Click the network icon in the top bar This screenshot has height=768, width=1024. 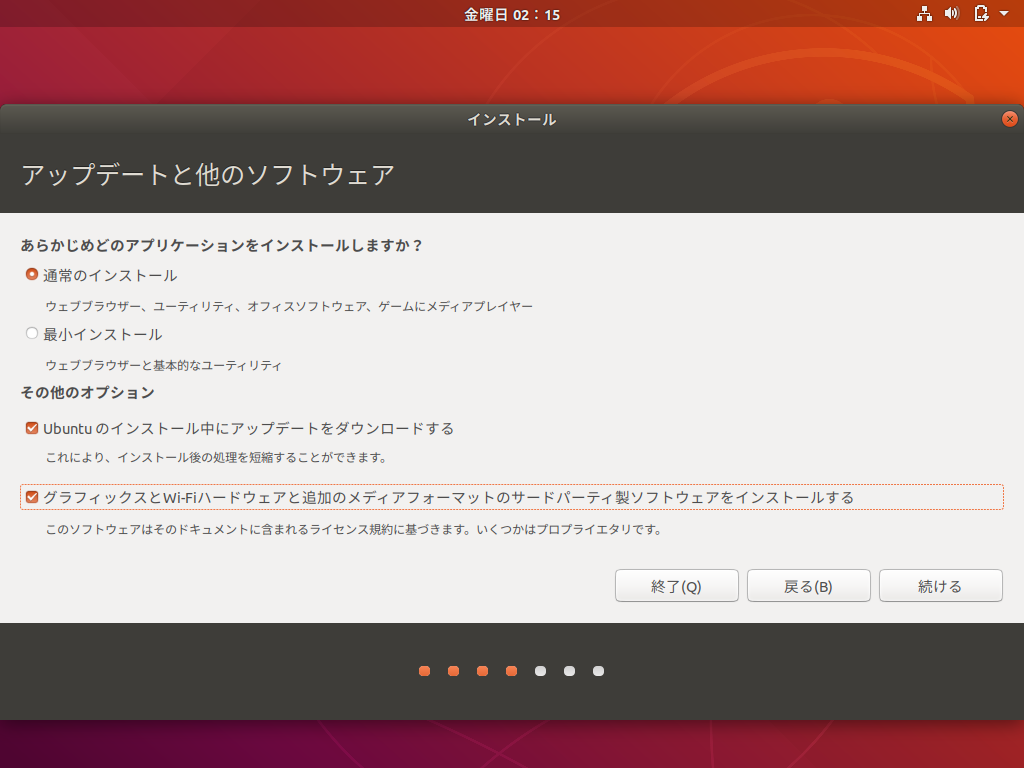click(x=925, y=14)
